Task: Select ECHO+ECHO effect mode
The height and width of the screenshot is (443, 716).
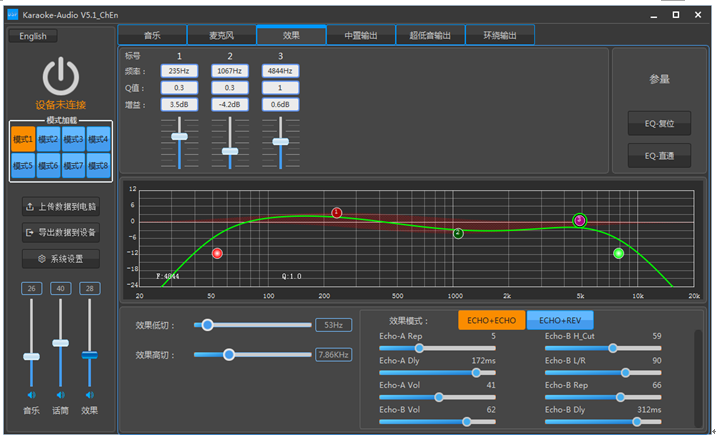Action: tap(491, 320)
